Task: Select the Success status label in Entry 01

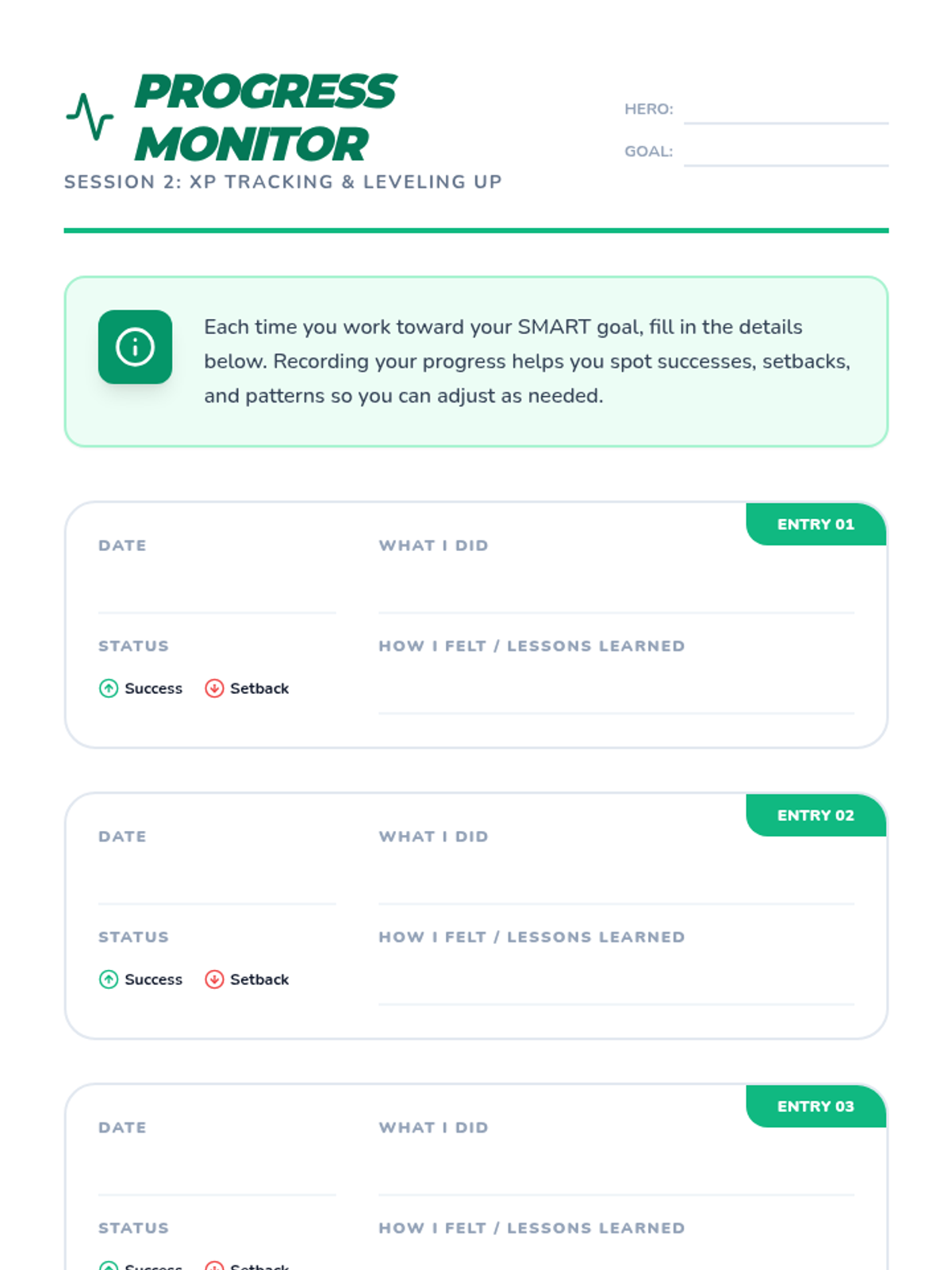Action: coord(153,688)
